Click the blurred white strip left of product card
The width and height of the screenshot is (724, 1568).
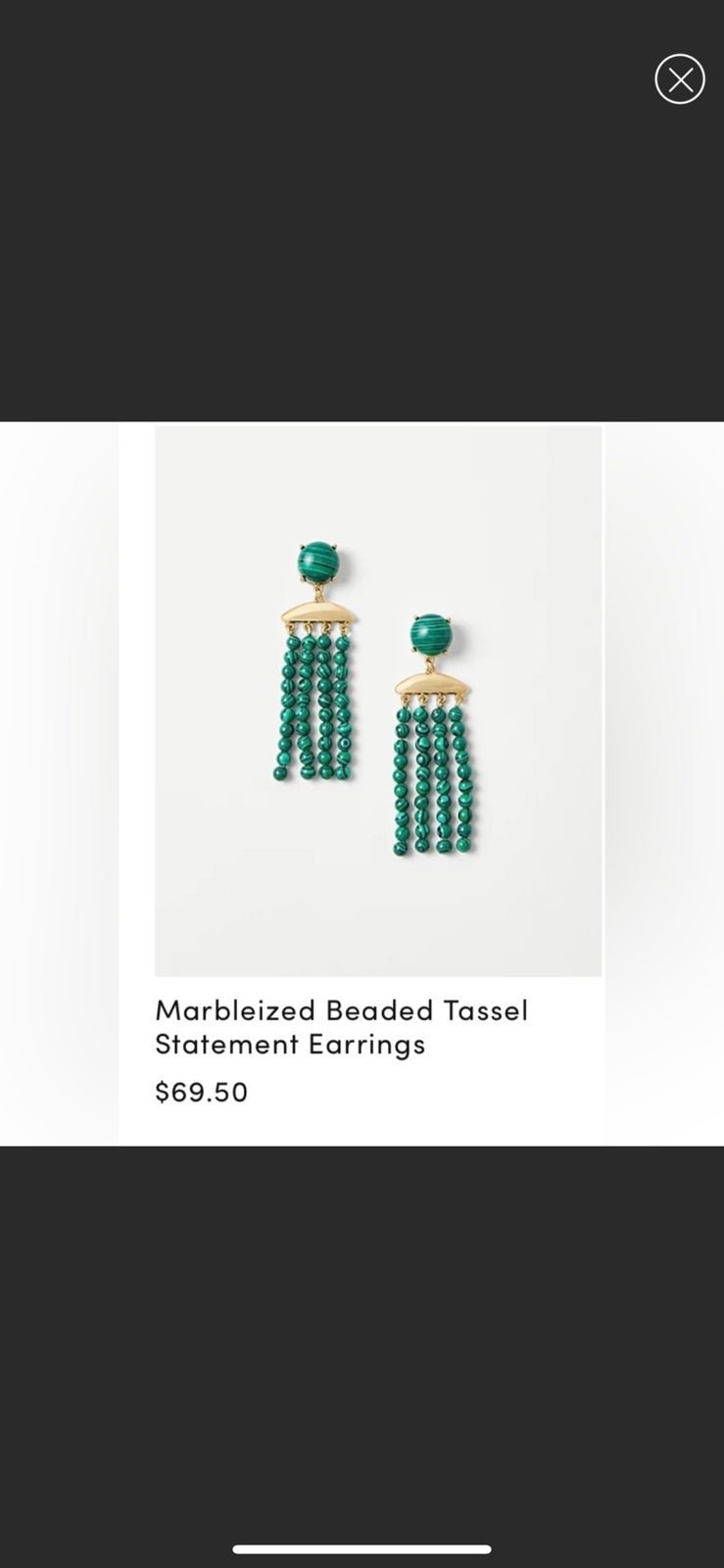click(59, 784)
